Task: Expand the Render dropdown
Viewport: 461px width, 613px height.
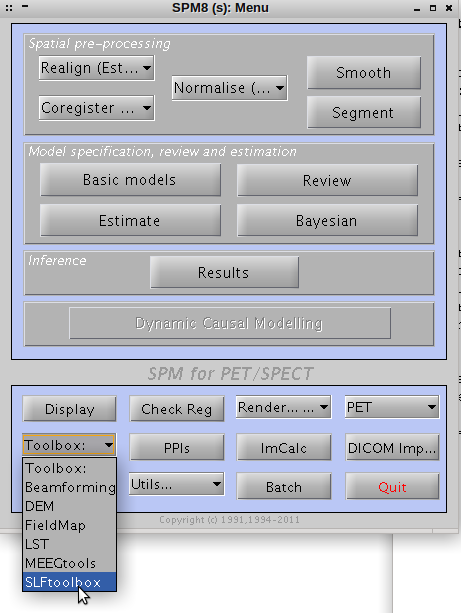Action: point(283,407)
